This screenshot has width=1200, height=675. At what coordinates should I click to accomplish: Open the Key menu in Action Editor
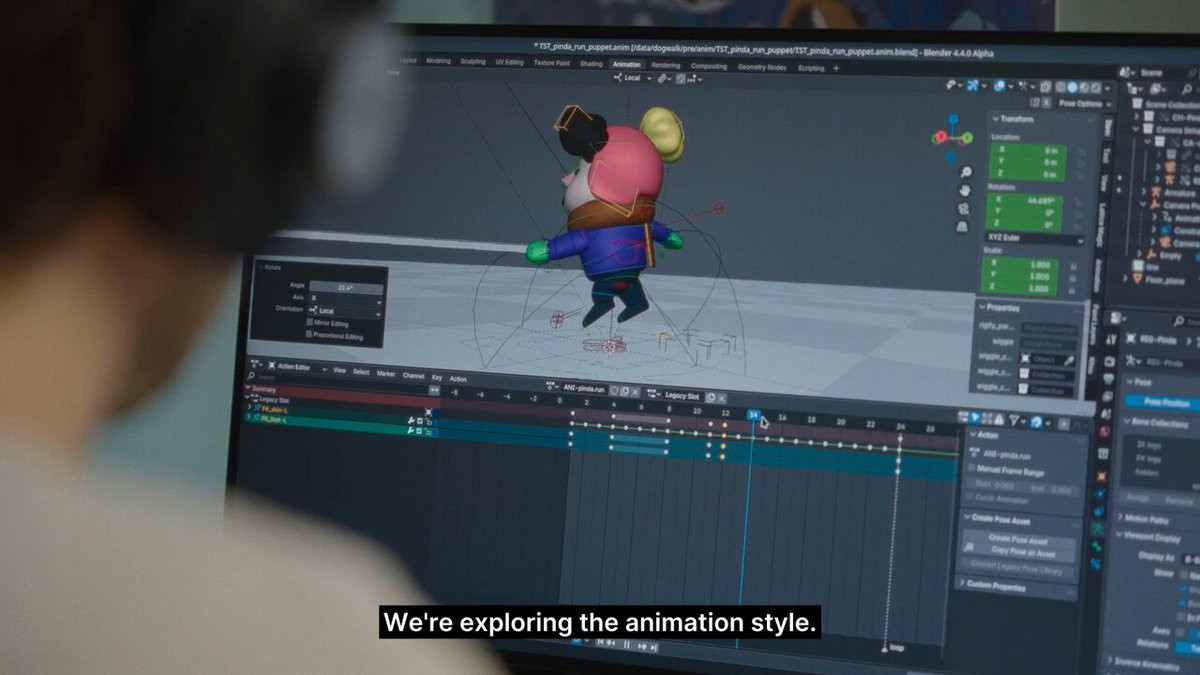click(x=437, y=377)
